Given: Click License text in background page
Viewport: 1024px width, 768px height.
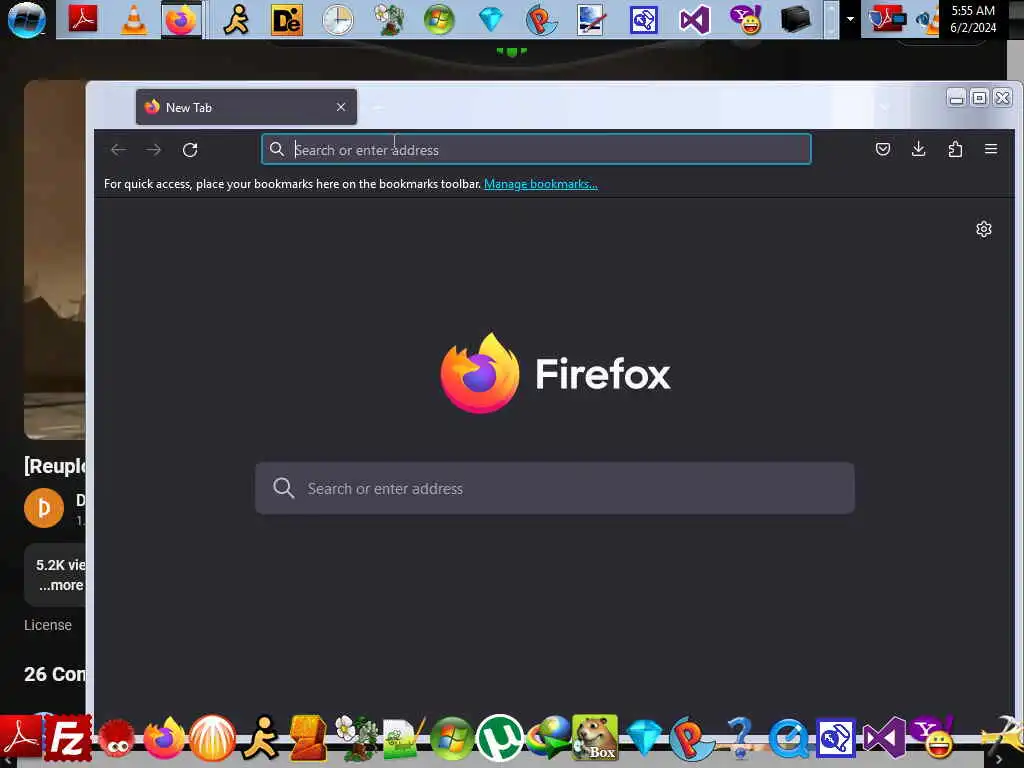Looking at the screenshot, I should pos(48,626).
